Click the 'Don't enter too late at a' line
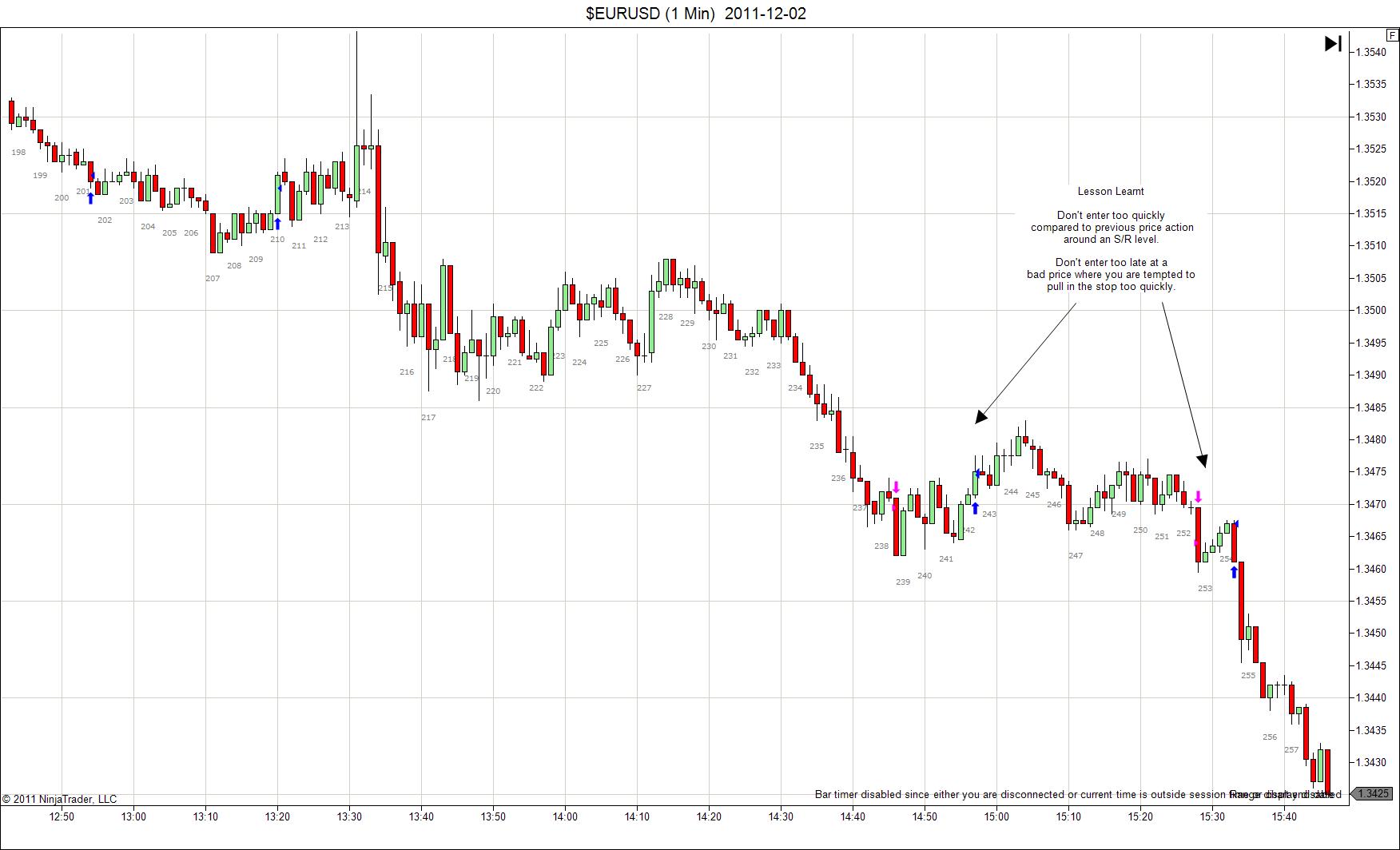The height and width of the screenshot is (850, 1400). point(1111,262)
